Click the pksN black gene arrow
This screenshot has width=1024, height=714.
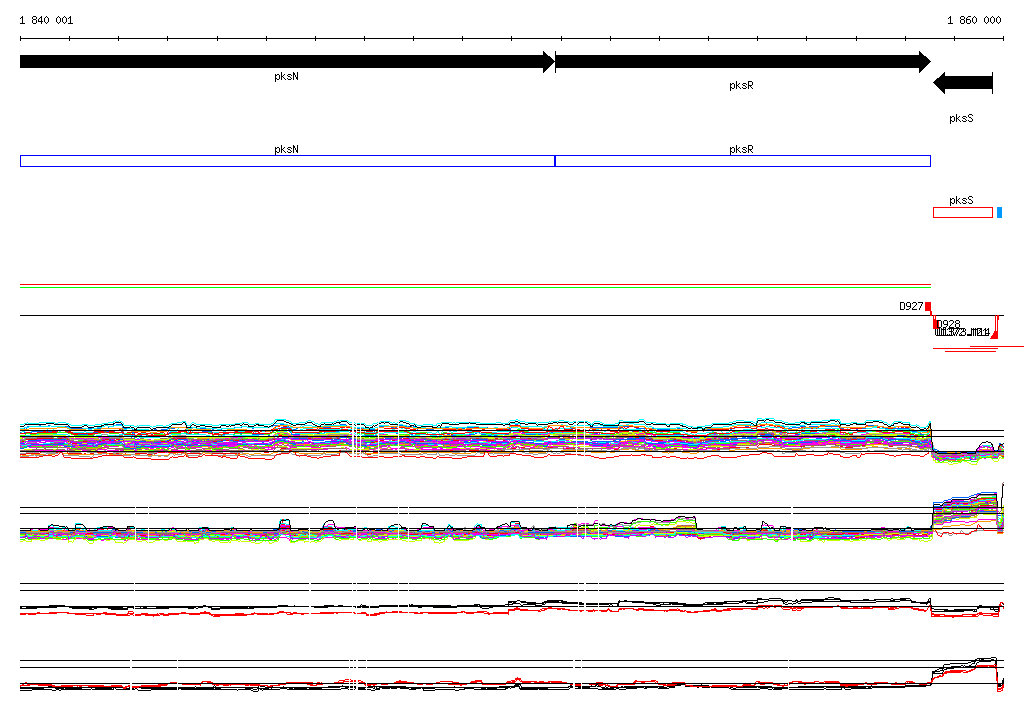pos(286,62)
